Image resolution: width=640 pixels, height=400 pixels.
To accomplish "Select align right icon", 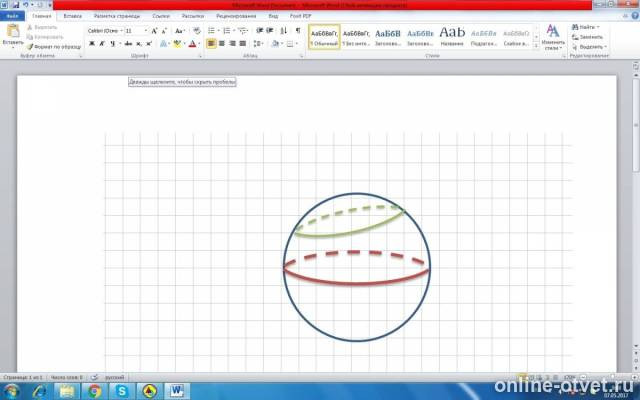I will click(x=232, y=44).
